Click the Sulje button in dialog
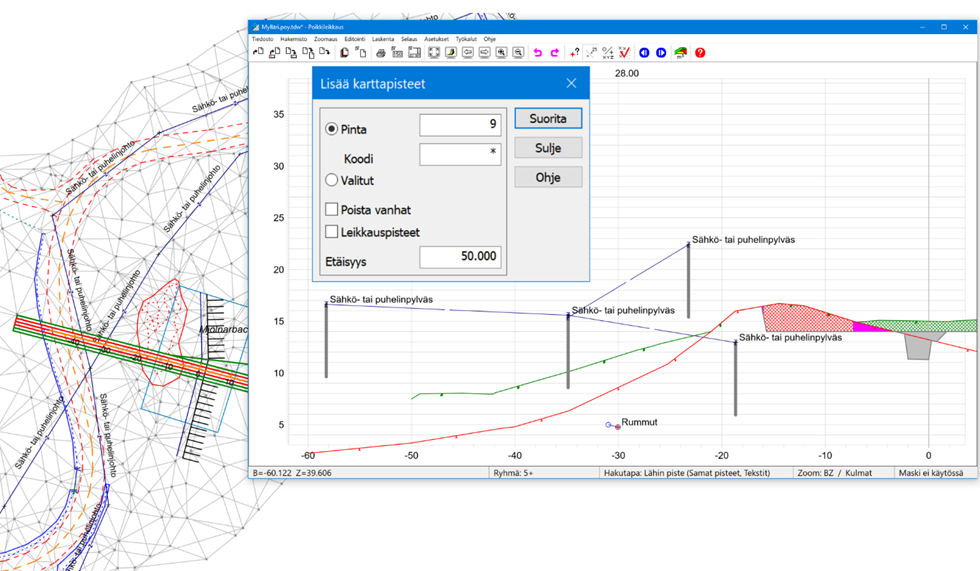The image size is (980, 571). point(548,148)
